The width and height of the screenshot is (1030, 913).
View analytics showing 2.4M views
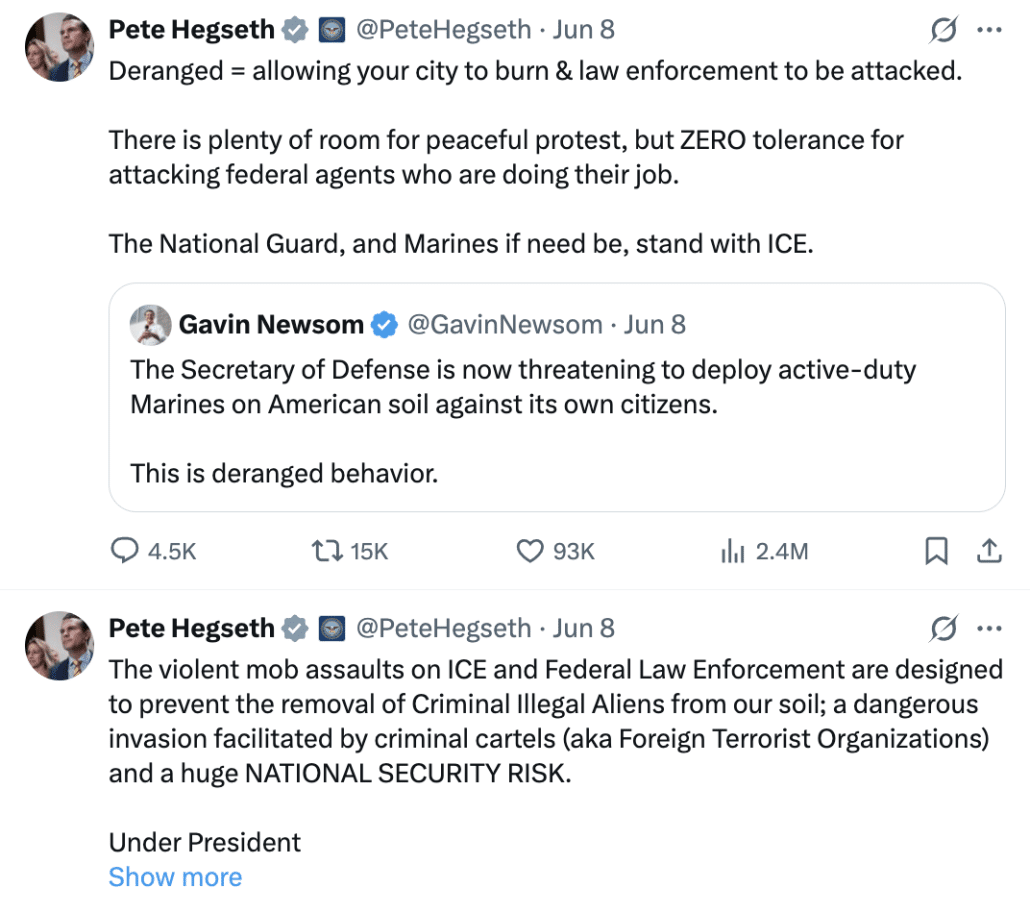731,551
